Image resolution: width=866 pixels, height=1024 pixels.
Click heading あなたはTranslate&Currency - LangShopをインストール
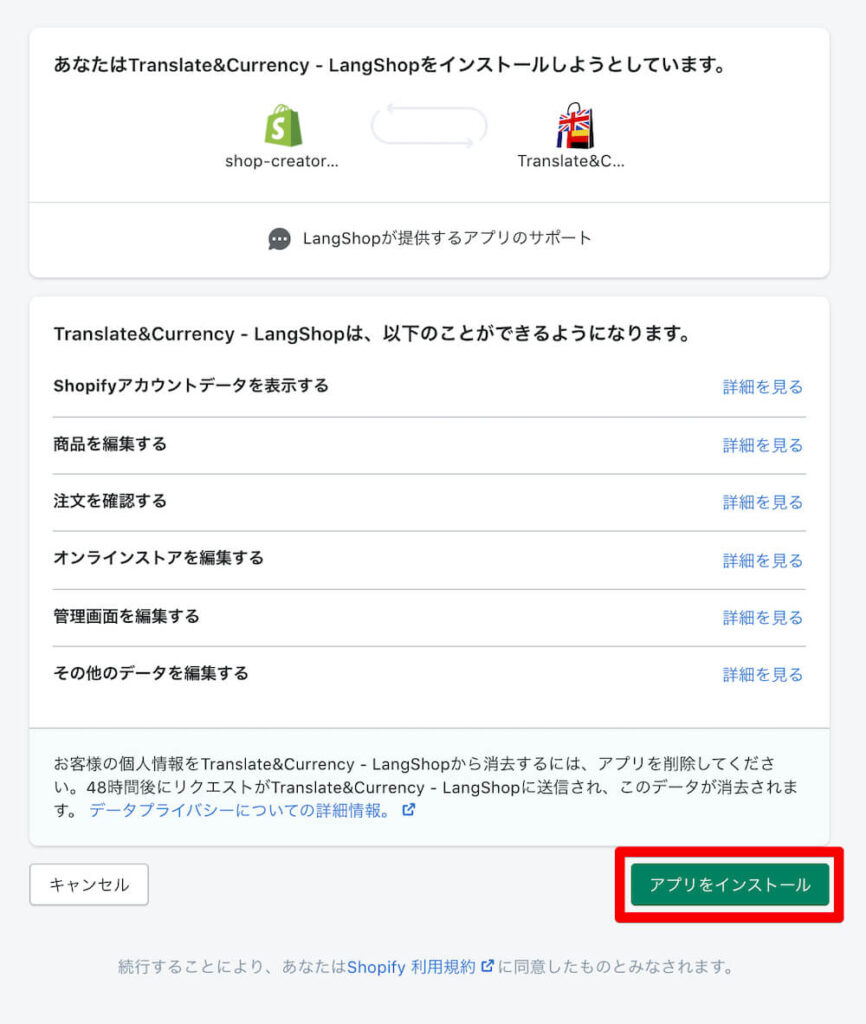point(389,65)
